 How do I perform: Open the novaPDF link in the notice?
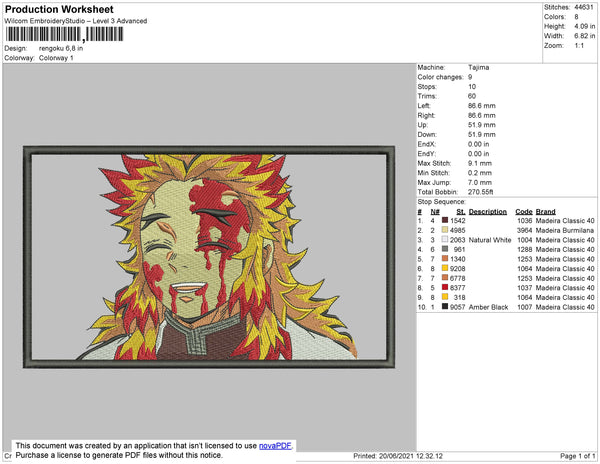click(275, 446)
